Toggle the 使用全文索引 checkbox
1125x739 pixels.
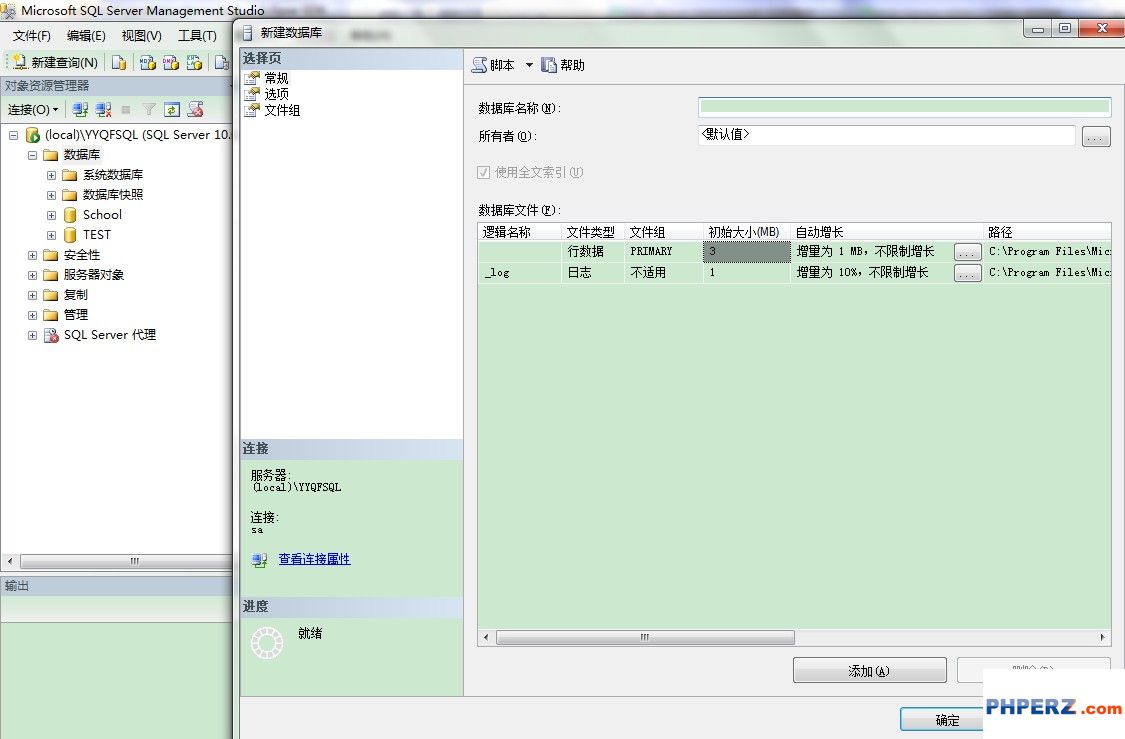coord(484,172)
